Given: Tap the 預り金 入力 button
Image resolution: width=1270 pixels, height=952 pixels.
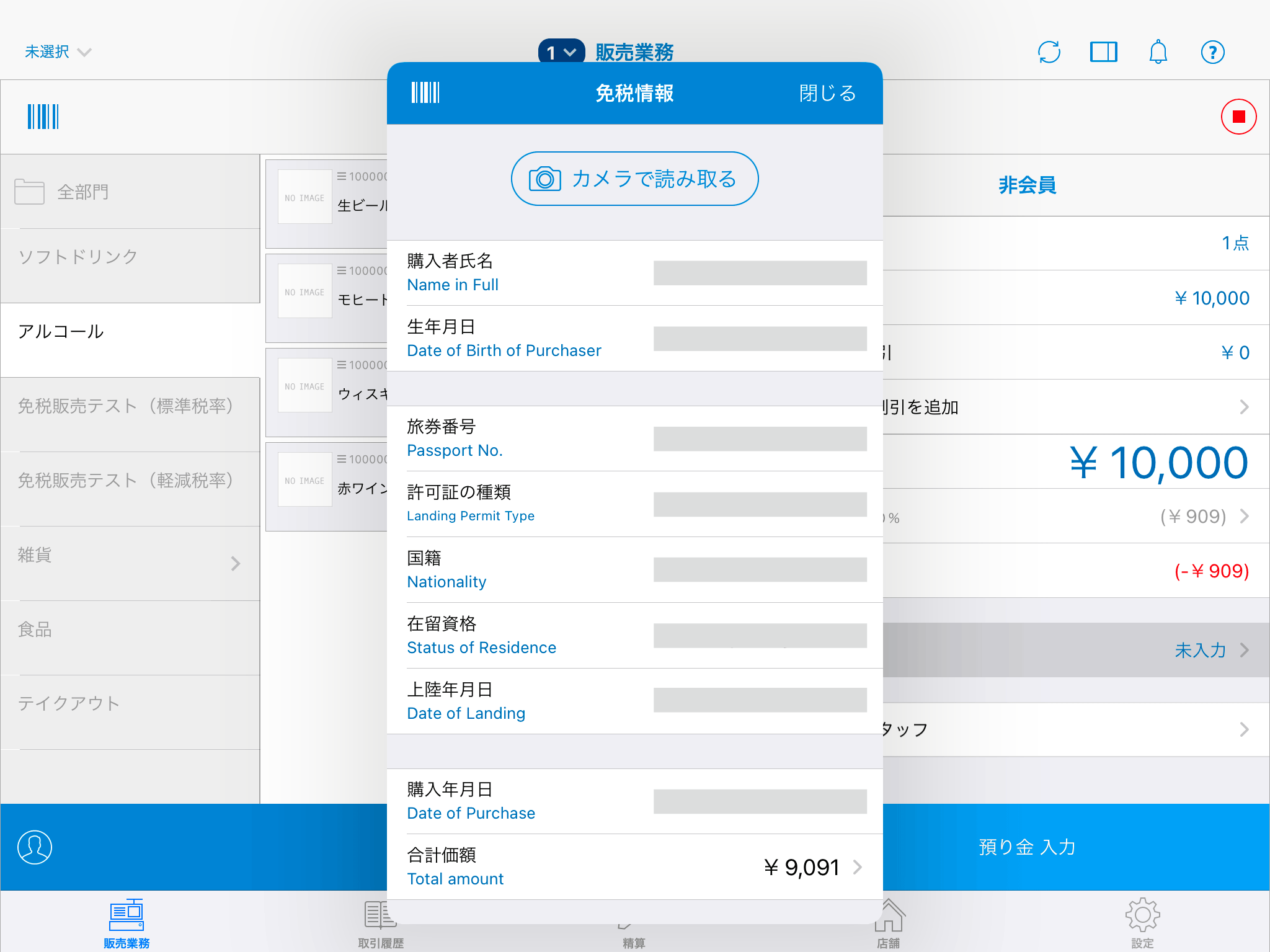Looking at the screenshot, I should (1027, 847).
